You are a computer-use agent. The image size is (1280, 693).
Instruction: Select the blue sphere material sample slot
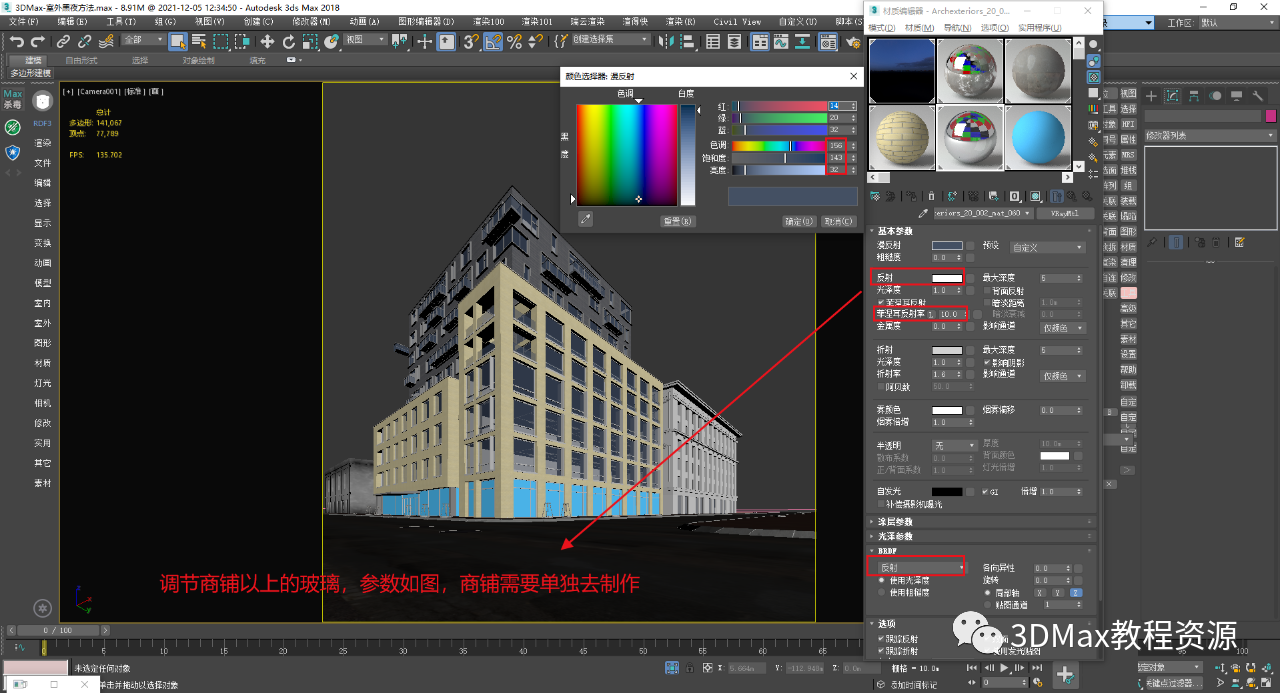point(1037,137)
